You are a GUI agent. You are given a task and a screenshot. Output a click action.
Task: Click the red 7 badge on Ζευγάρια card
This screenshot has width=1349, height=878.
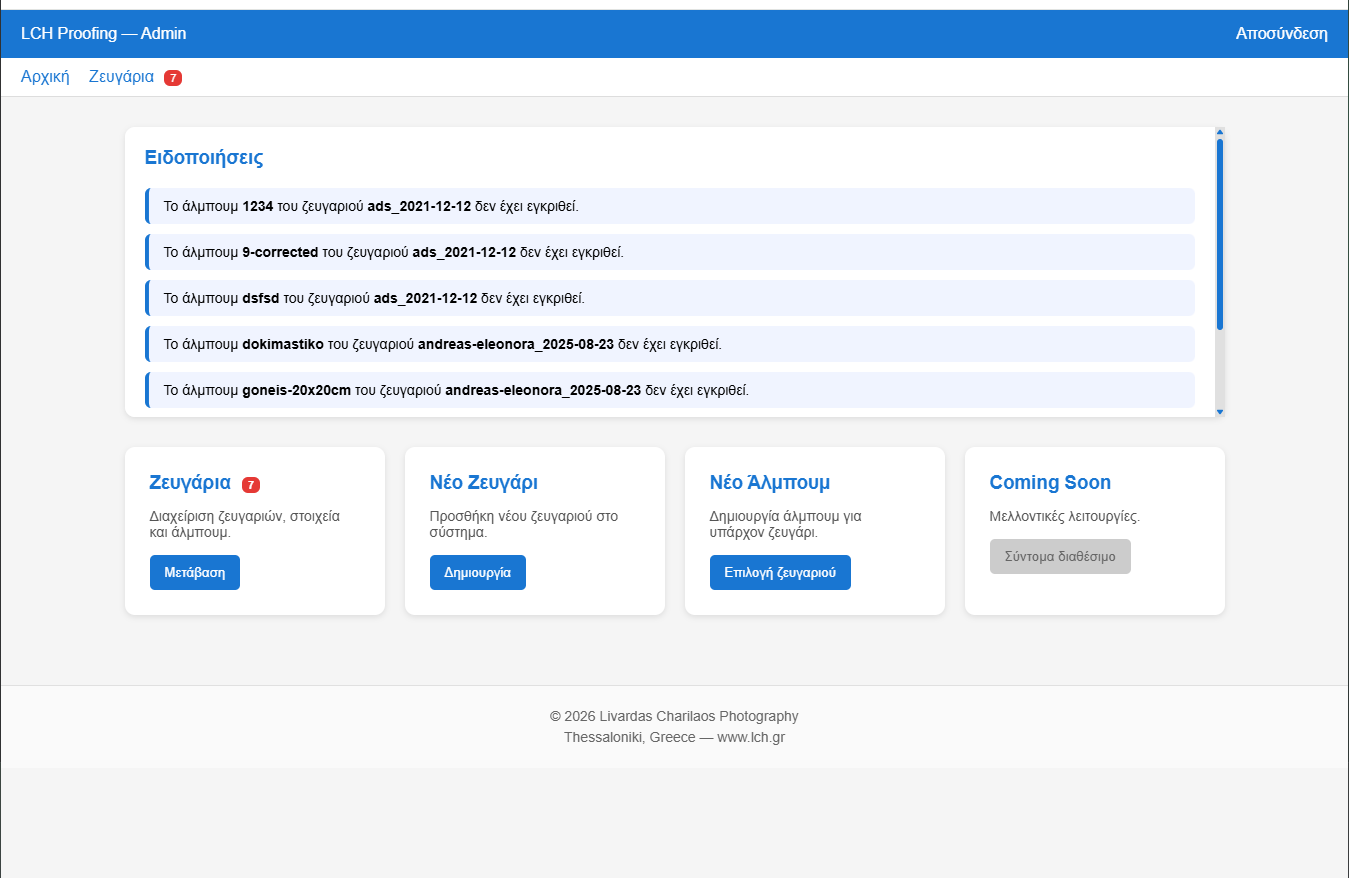tap(251, 485)
